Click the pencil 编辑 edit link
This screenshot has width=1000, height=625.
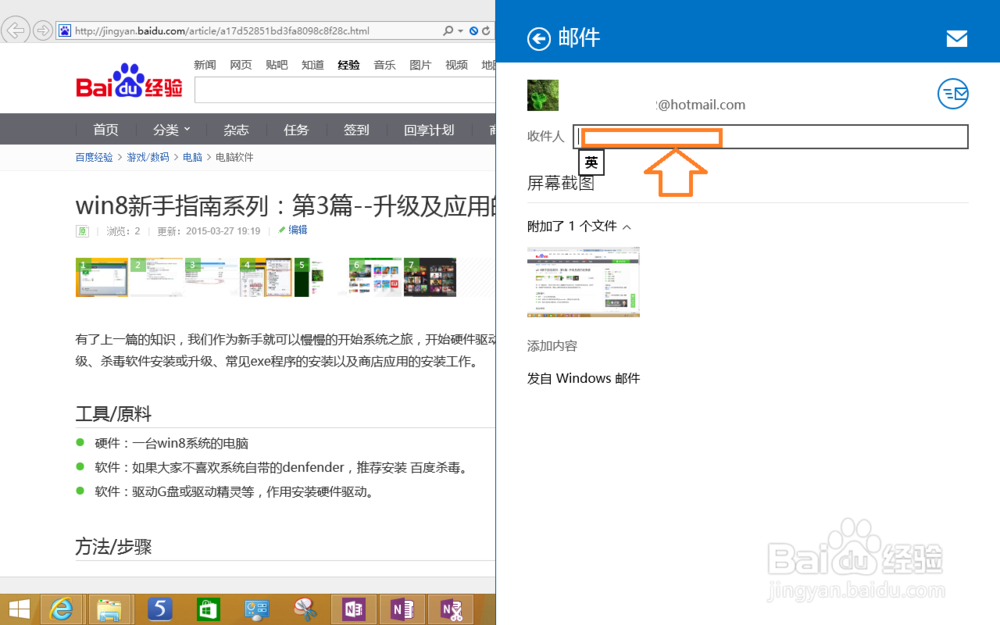(x=293, y=230)
